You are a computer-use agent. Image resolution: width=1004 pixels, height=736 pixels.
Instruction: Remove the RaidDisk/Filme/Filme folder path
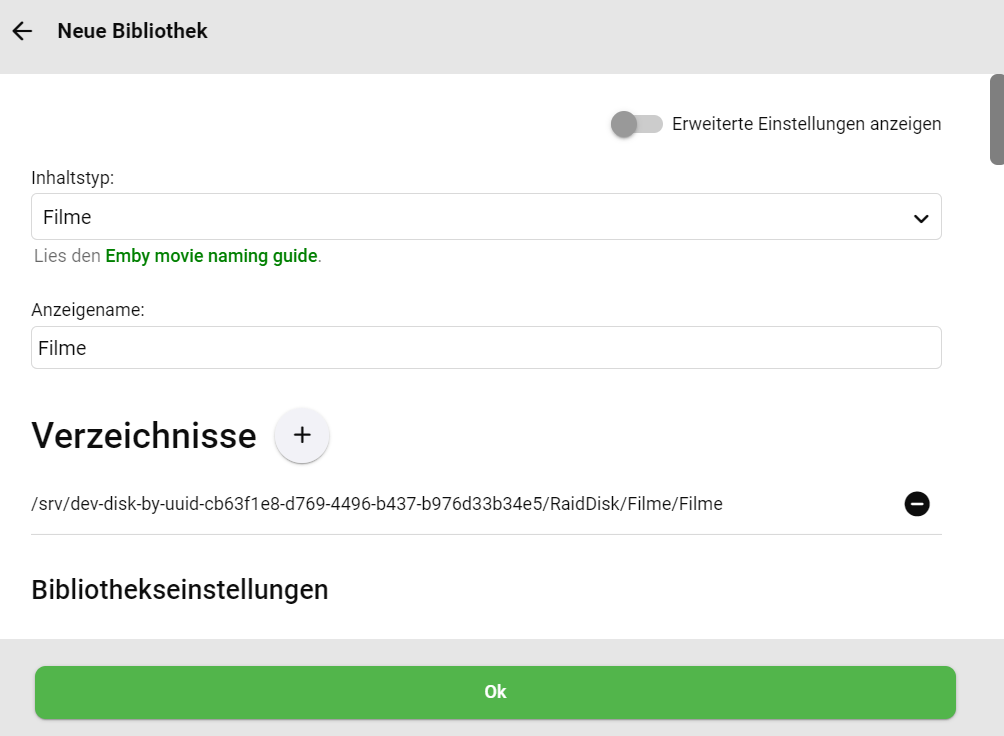click(x=916, y=504)
